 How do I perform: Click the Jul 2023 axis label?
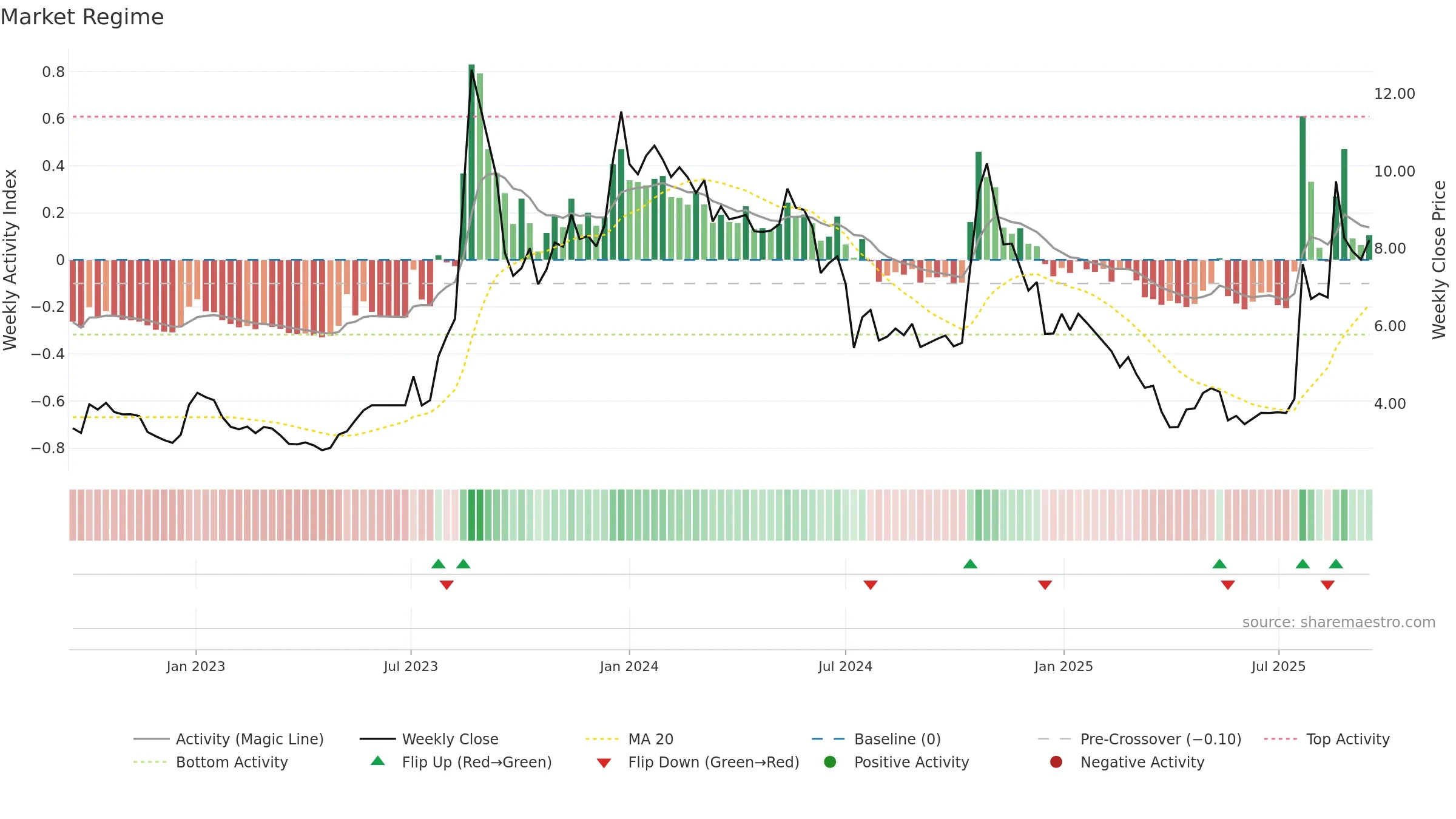pos(411,666)
